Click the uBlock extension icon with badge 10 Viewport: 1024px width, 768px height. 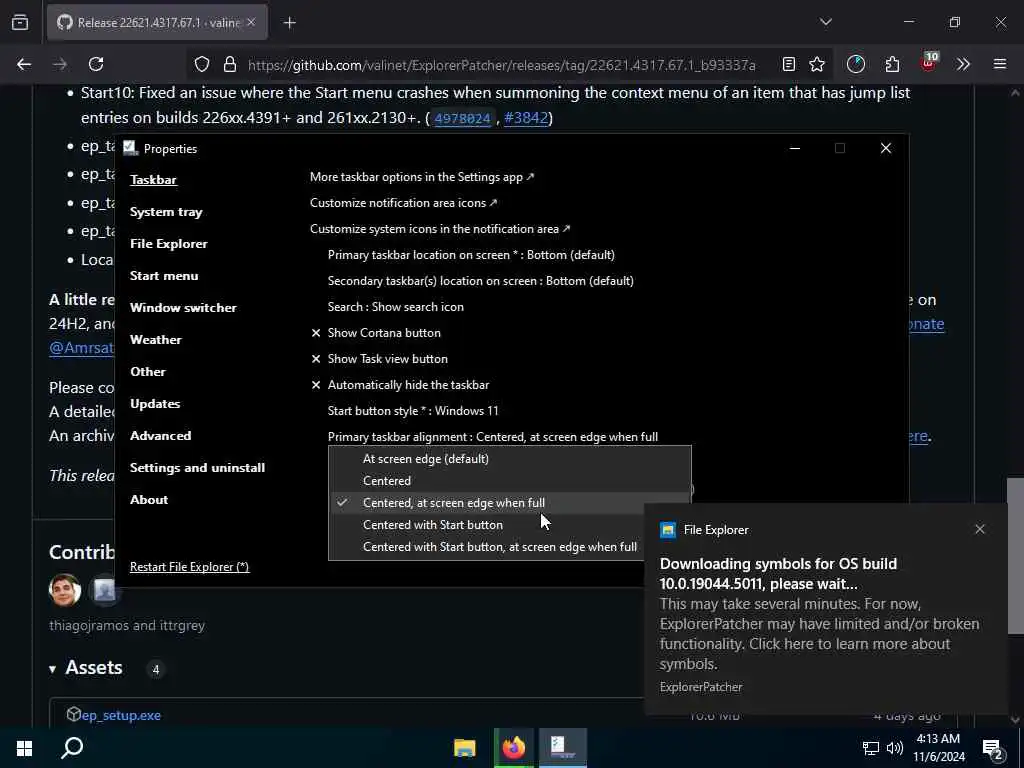(x=929, y=63)
